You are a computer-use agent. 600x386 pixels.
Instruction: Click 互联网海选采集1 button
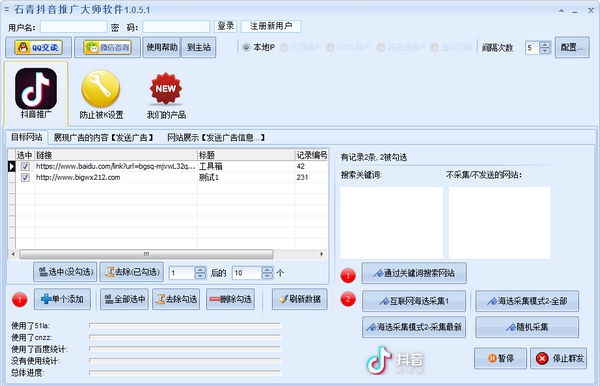tap(414, 301)
